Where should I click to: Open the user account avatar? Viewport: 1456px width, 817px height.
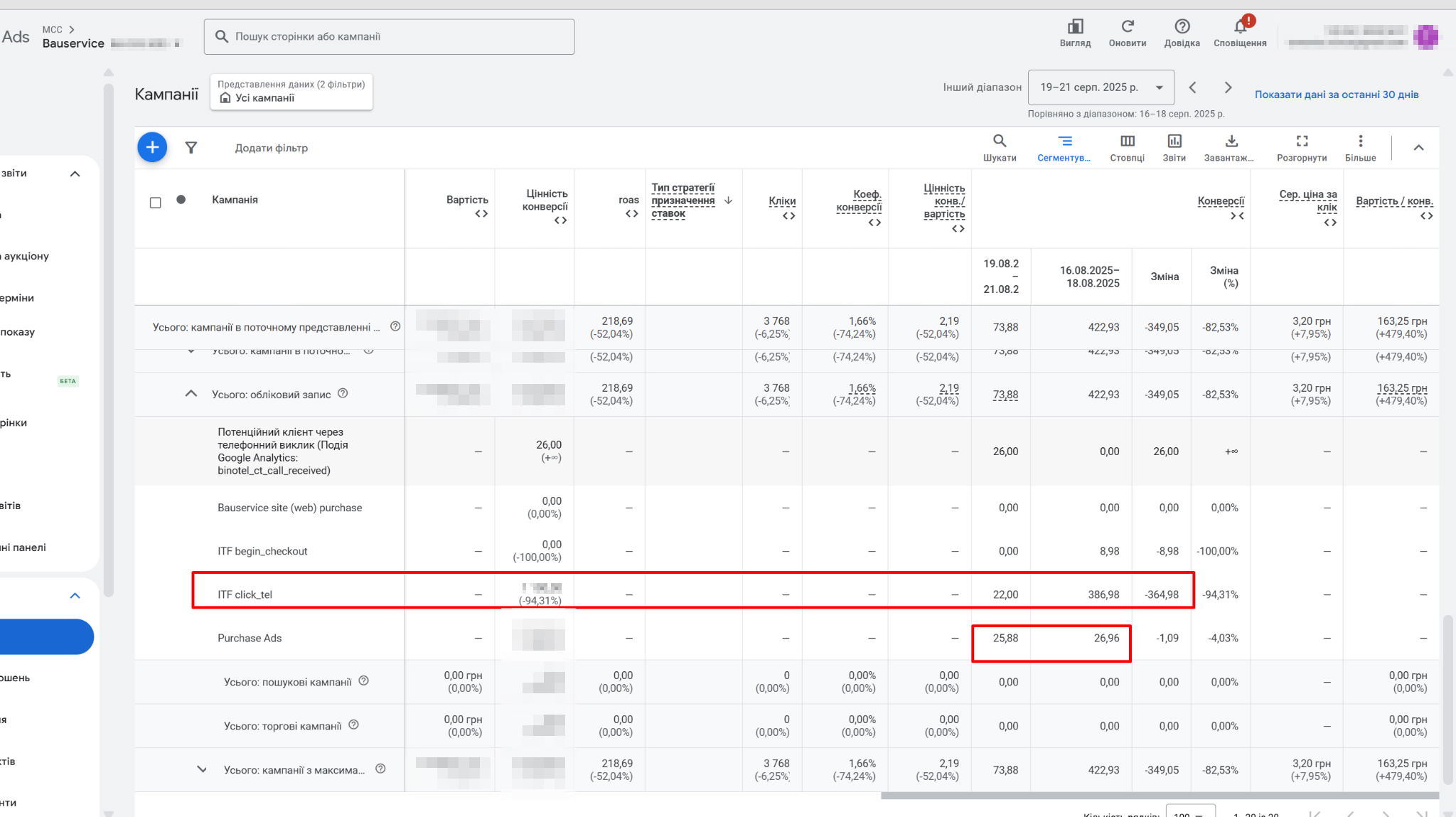click(1425, 36)
